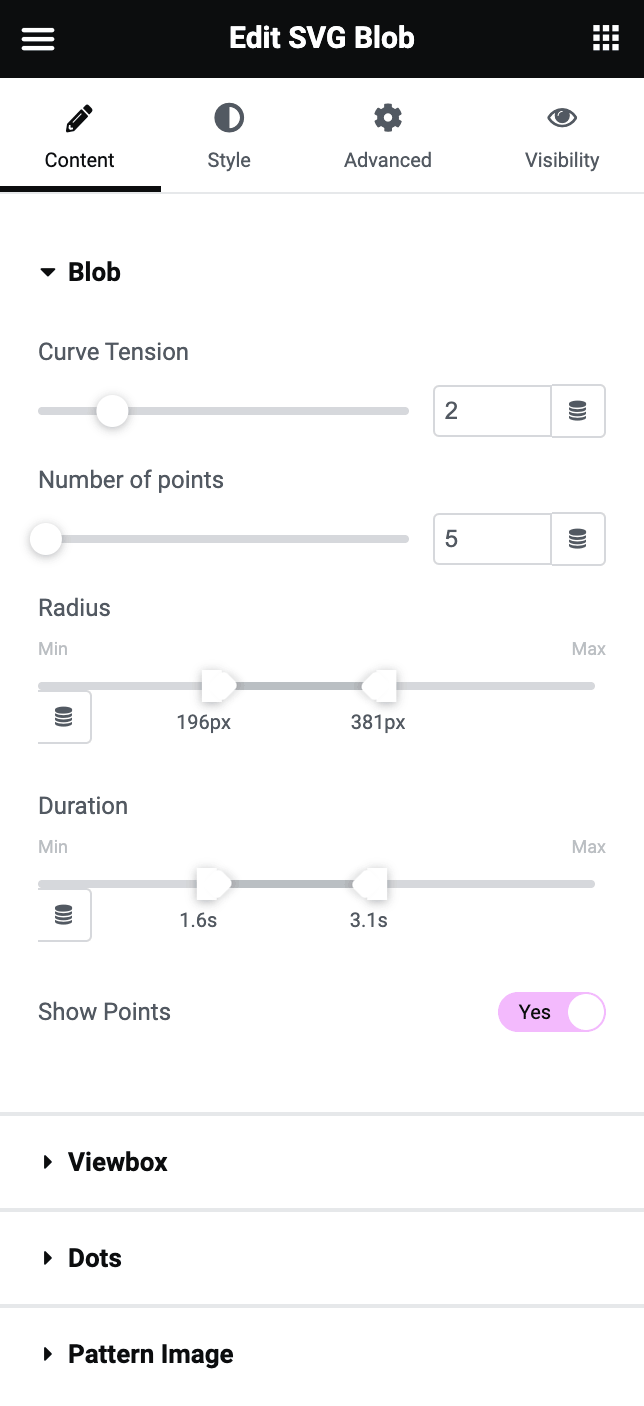Viewport: 644px width, 1406px height.
Task: Click the eye icon of Visibility tab
Action: [x=562, y=119]
